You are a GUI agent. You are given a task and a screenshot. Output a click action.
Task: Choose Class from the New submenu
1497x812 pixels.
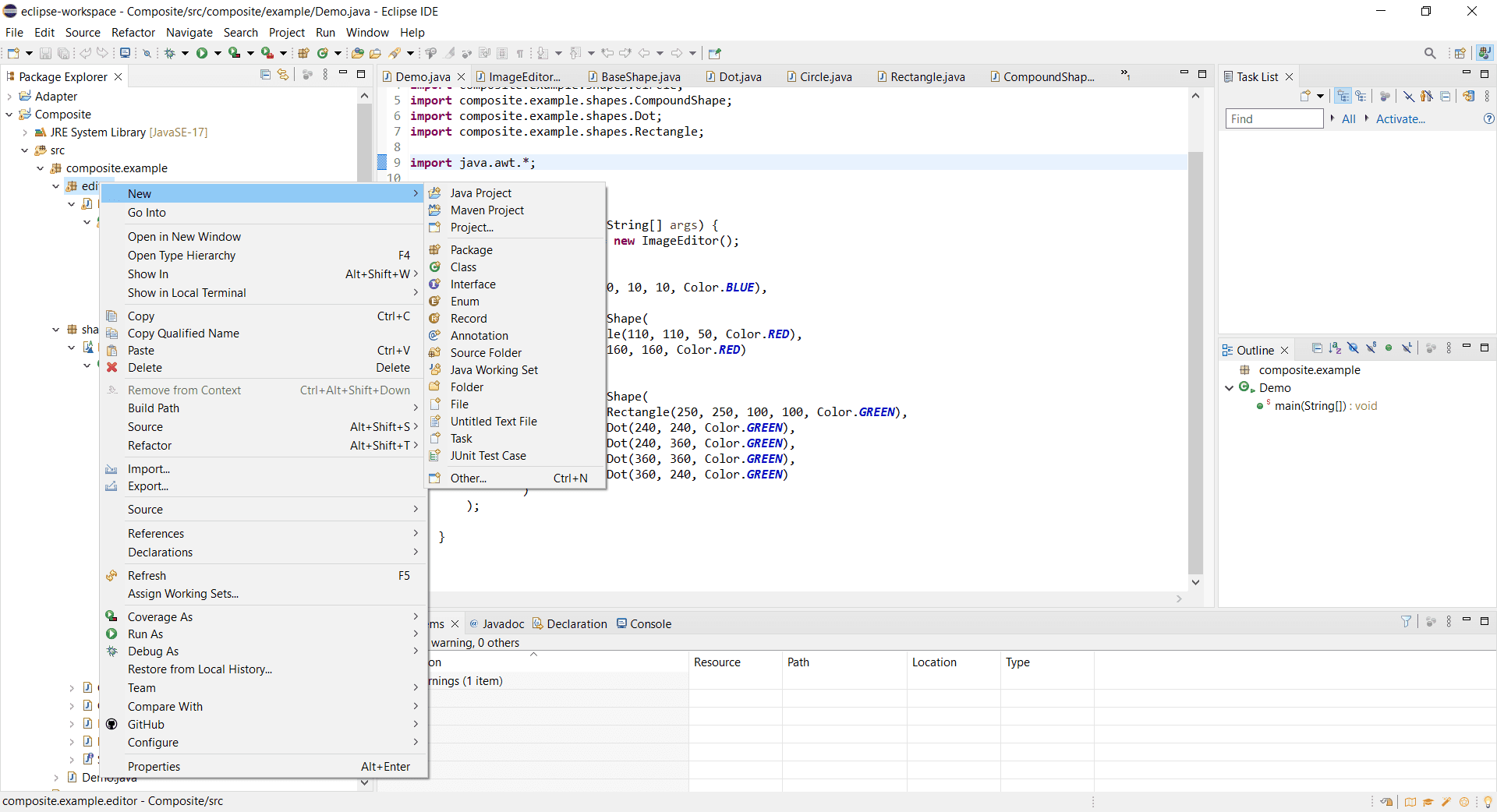click(x=463, y=267)
